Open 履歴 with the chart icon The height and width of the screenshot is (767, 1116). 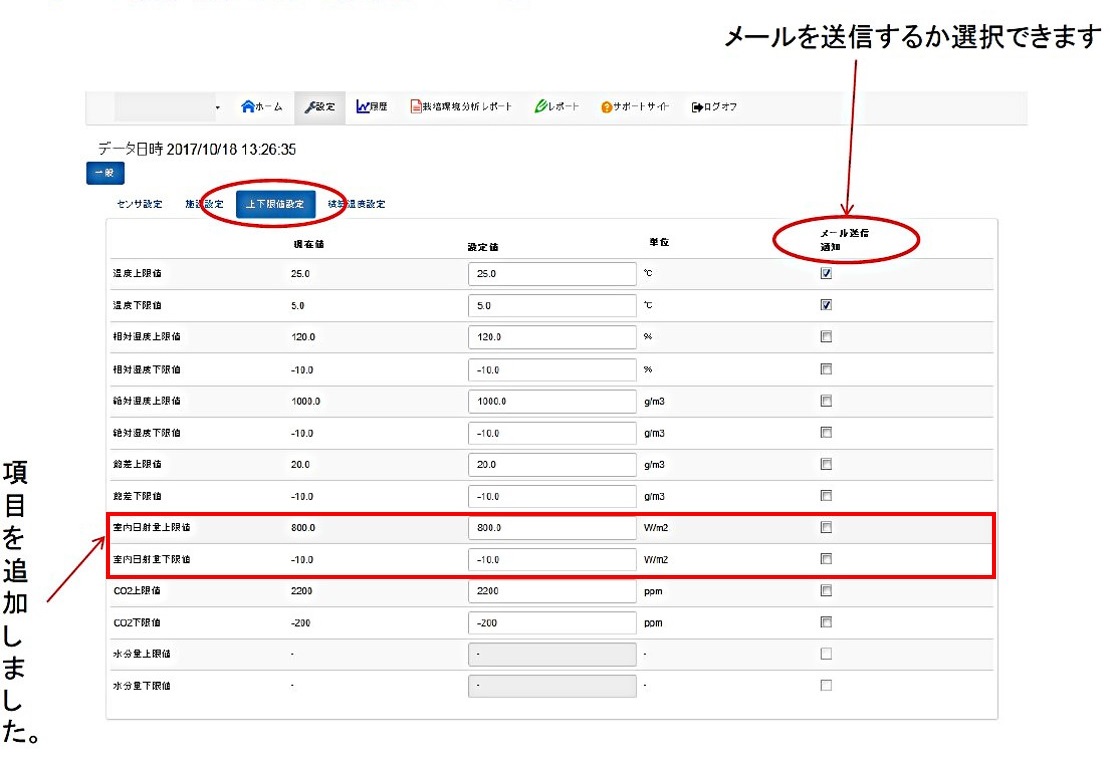[x=363, y=107]
